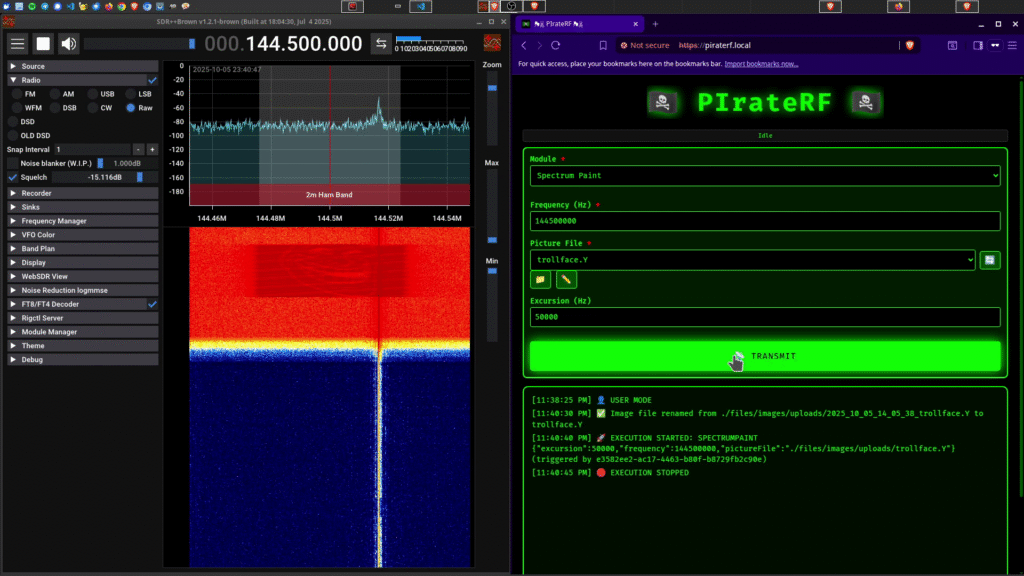Open the Import bookmarks now link
The height and width of the screenshot is (576, 1024).
click(x=761, y=64)
